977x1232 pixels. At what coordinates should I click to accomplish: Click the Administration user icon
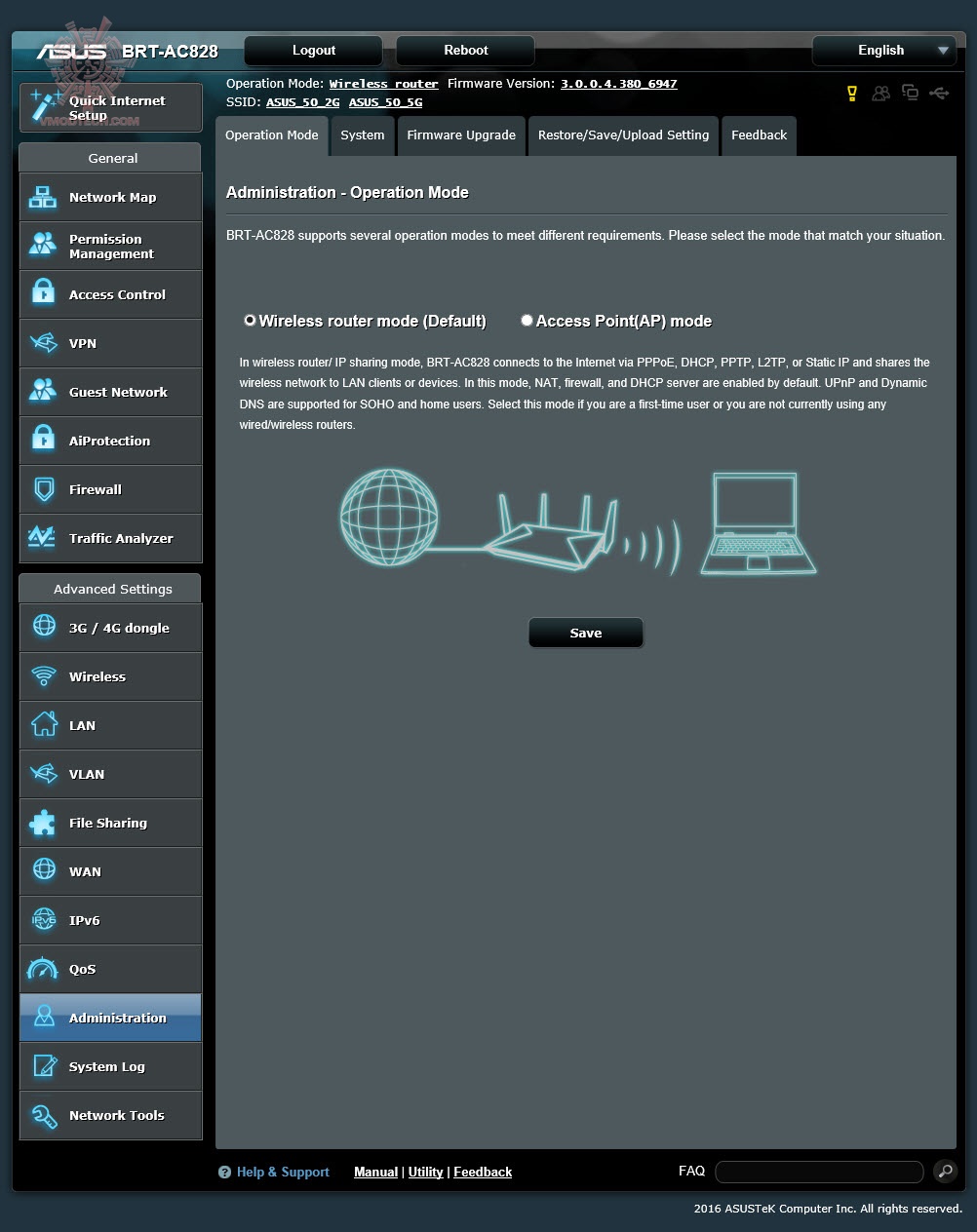(43, 1017)
